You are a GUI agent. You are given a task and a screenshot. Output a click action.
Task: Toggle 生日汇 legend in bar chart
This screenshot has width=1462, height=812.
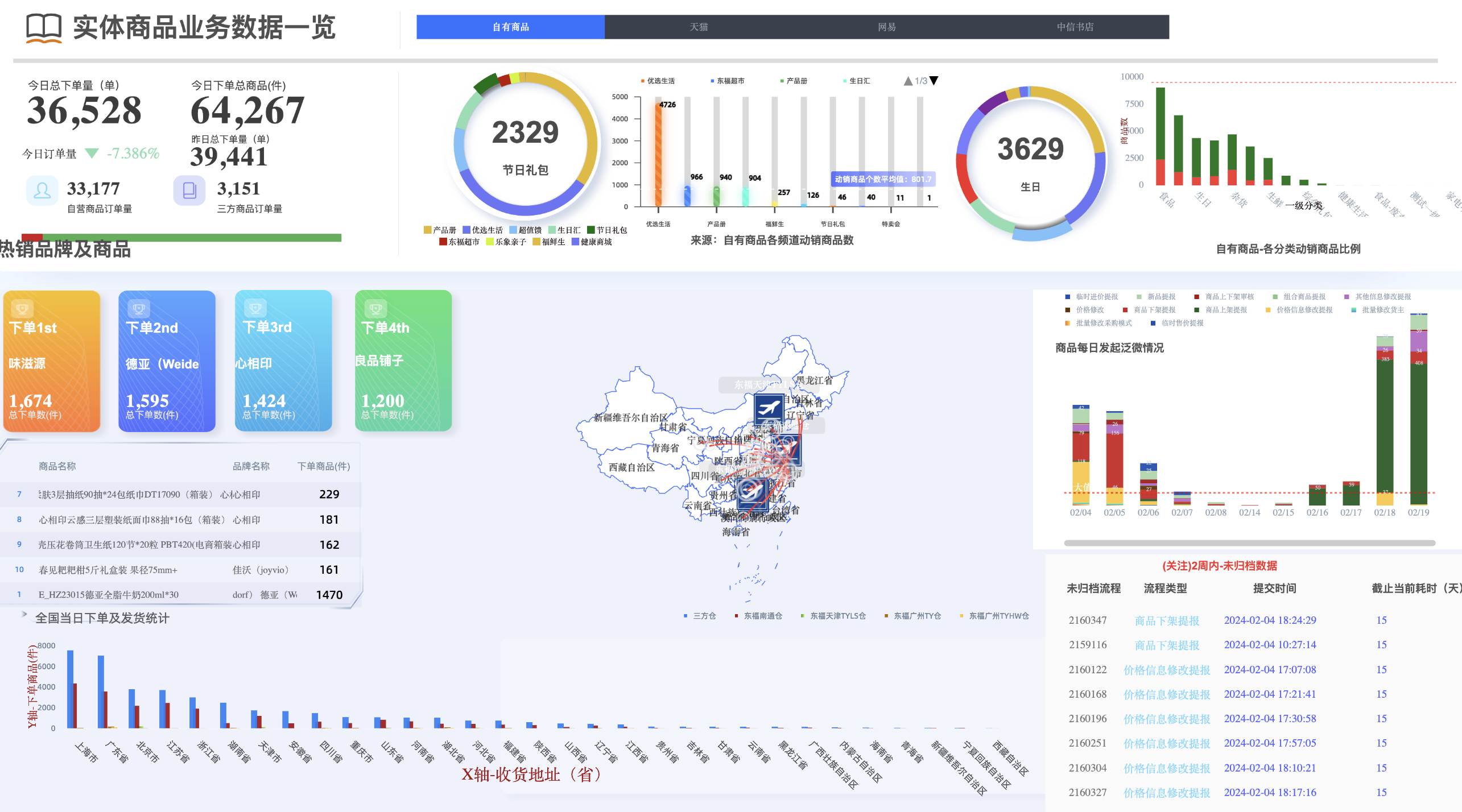pyautogui.click(x=856, y=81)
